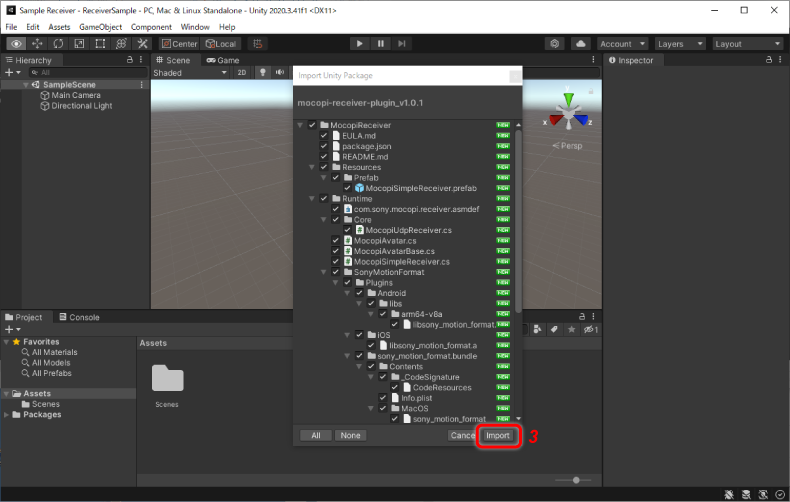Toggle the README.md import checkbox
This screenshot has height=502, width=790.
point(323,157)
